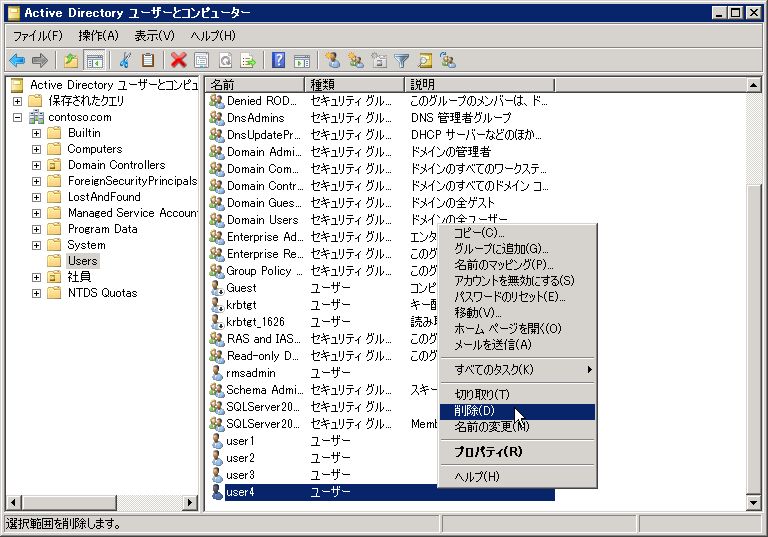Expand the Builtin tree node

(x=36, y=133)
